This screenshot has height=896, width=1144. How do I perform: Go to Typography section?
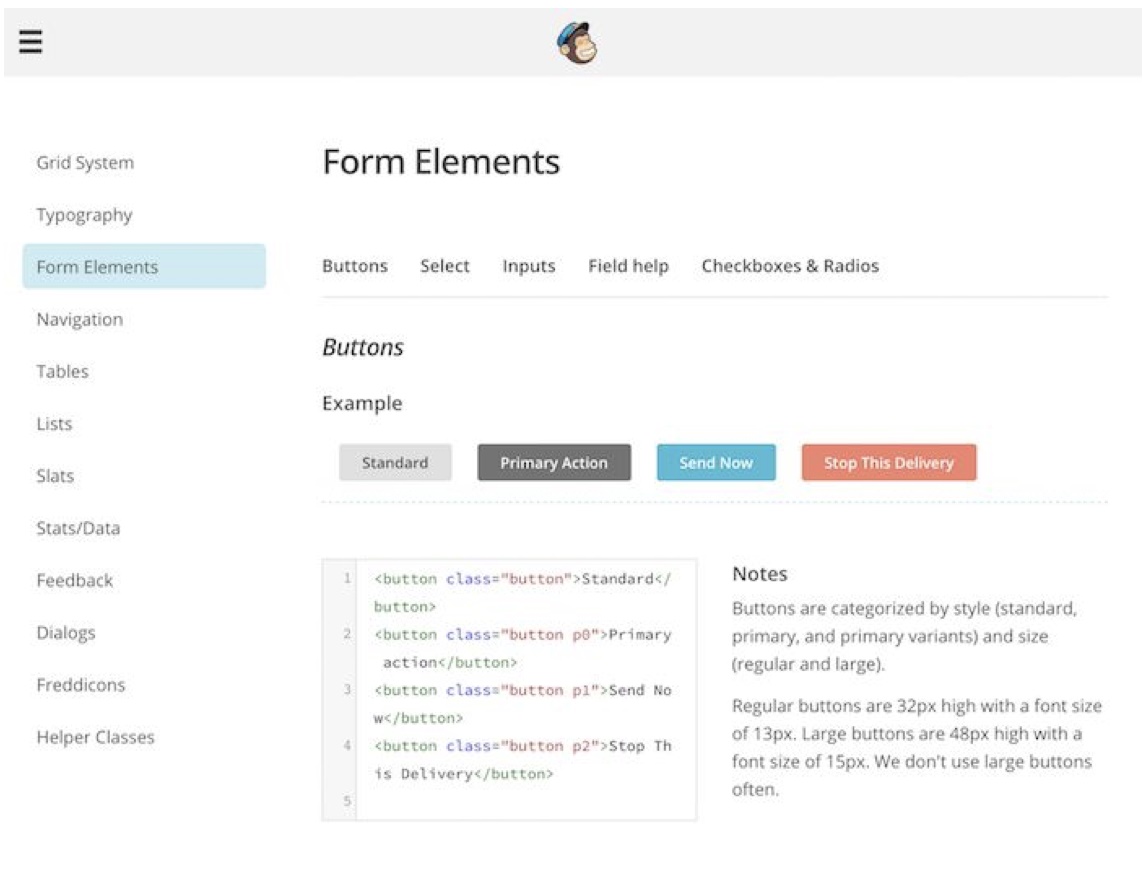[x=85, y=215]
